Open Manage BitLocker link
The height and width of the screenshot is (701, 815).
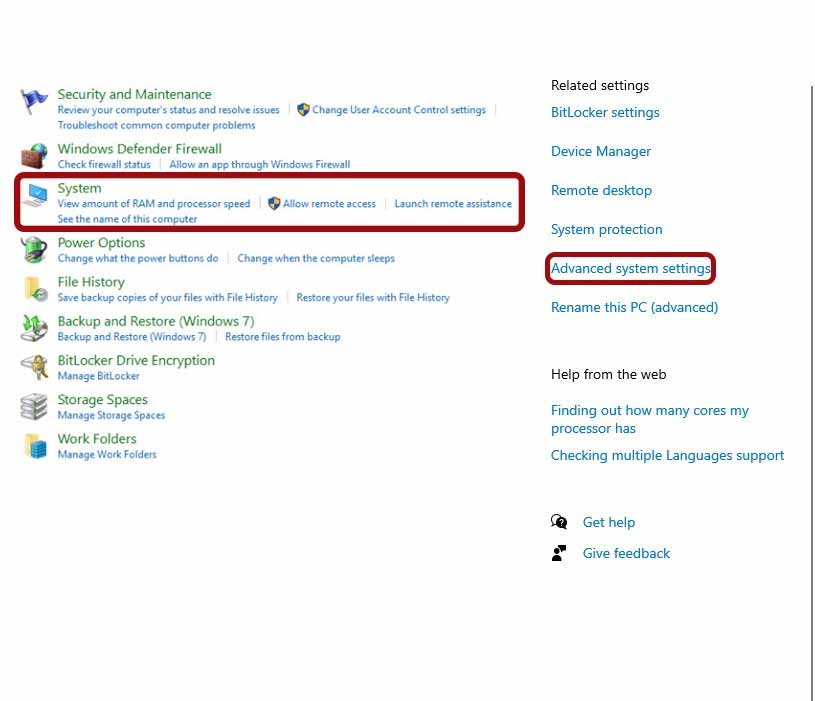[98, 376]
